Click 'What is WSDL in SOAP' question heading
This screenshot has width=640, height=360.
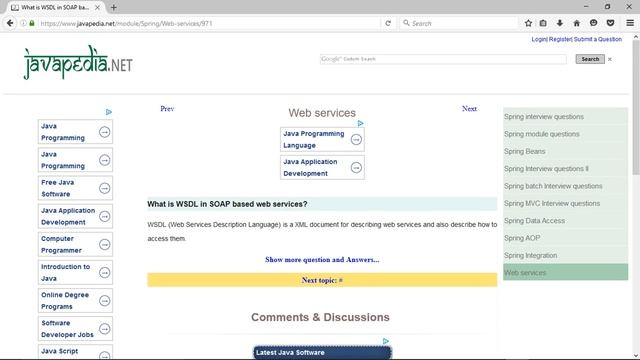tap(227, 204)
